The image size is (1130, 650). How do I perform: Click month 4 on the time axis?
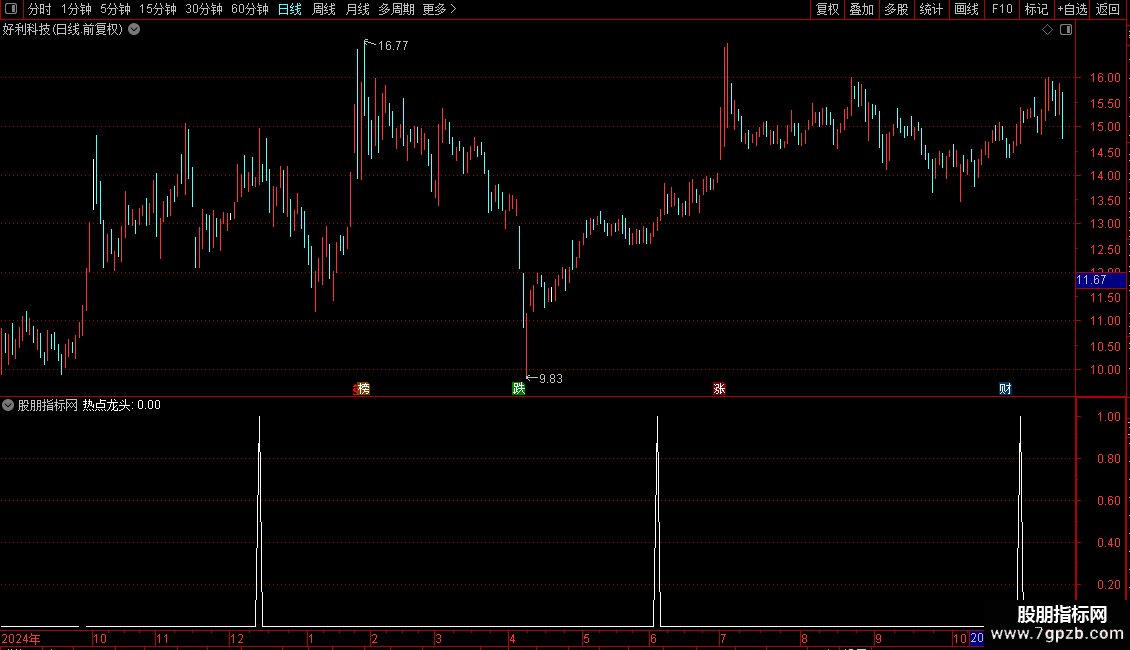[512, 638]
